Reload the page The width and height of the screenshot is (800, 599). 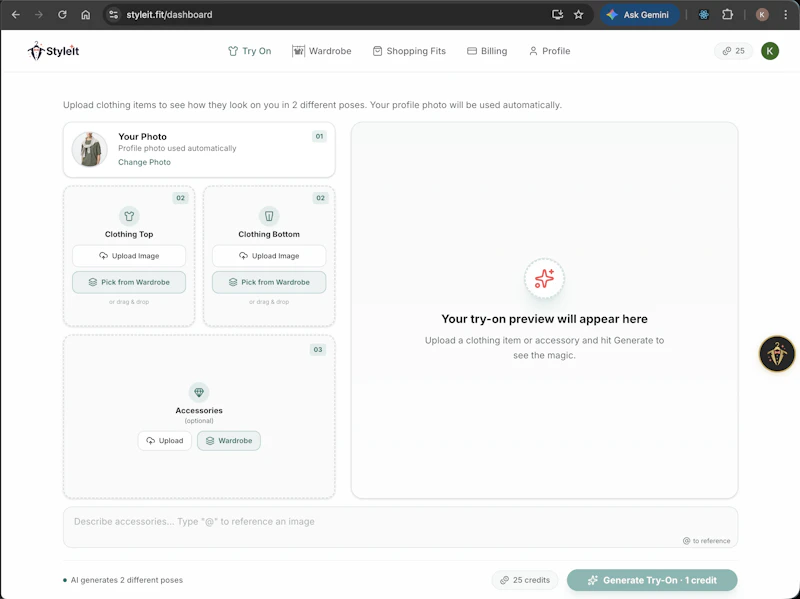tap(62, 15)
